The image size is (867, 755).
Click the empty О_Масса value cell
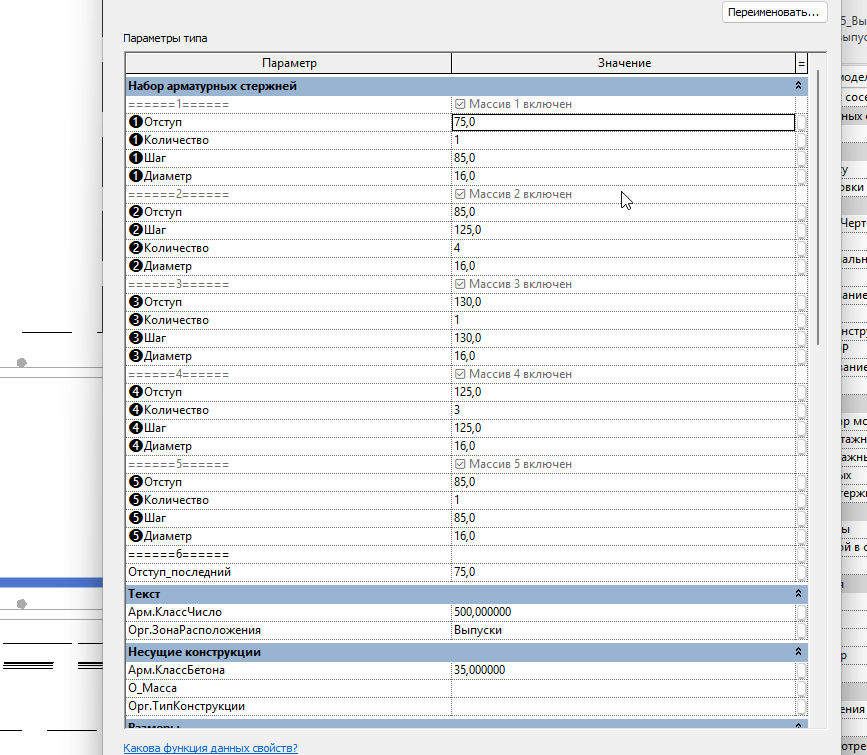coord(623,688)
